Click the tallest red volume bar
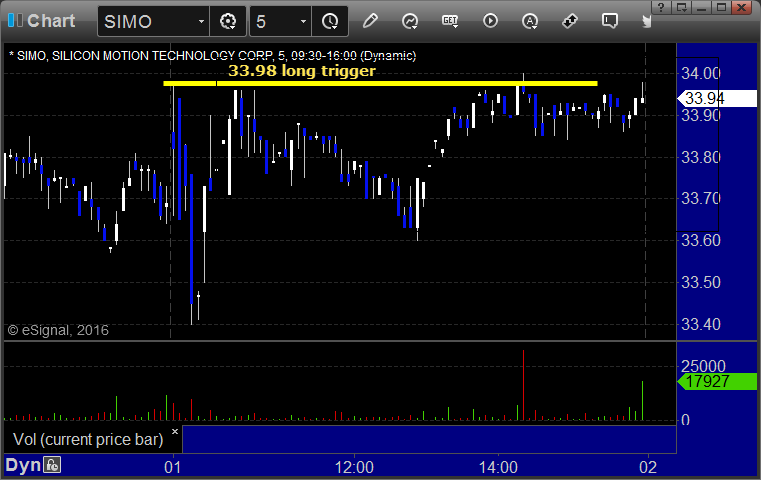 (523, 385)
